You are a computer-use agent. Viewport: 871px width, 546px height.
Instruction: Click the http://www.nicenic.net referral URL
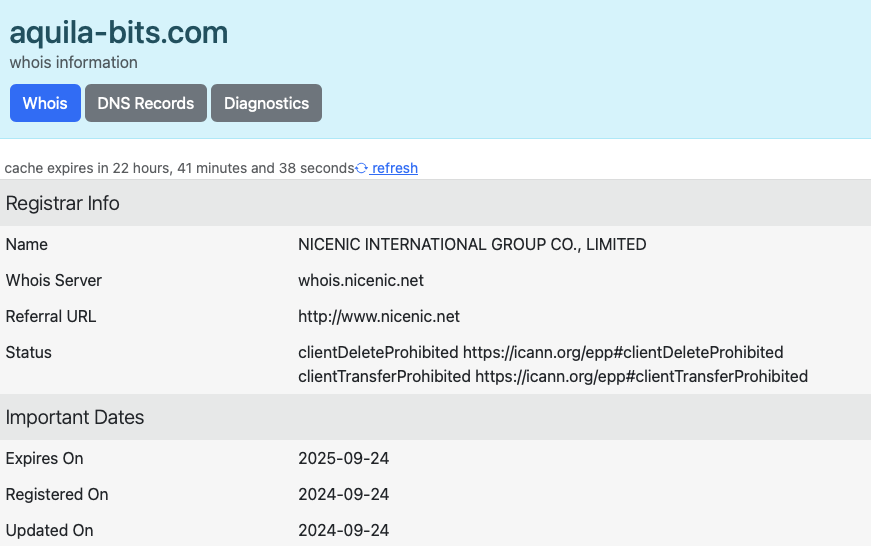(379, 316)
